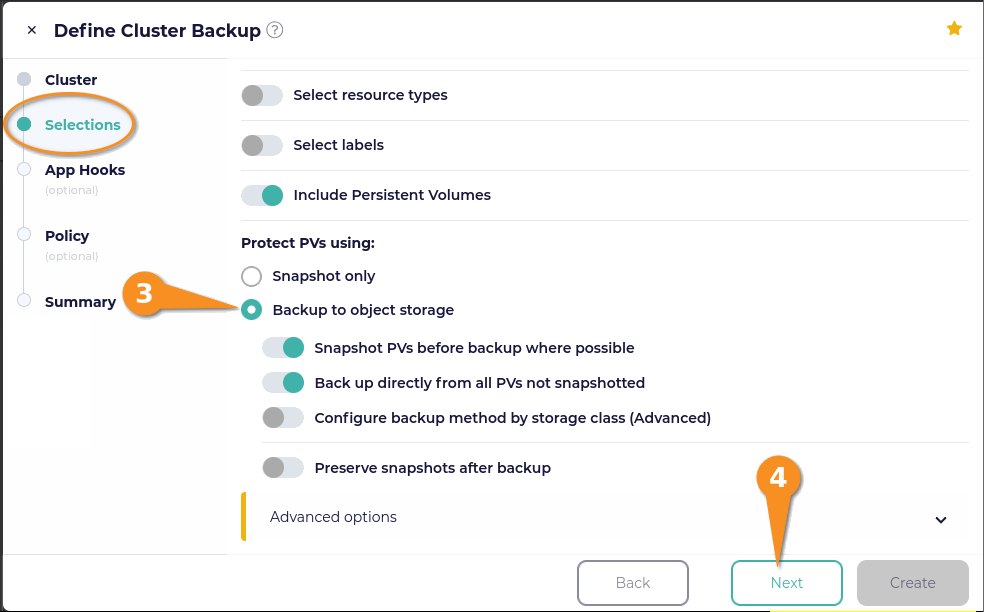Screen dimensions: 984x612
Task: Open the App Hooks step
Action: 85,170
